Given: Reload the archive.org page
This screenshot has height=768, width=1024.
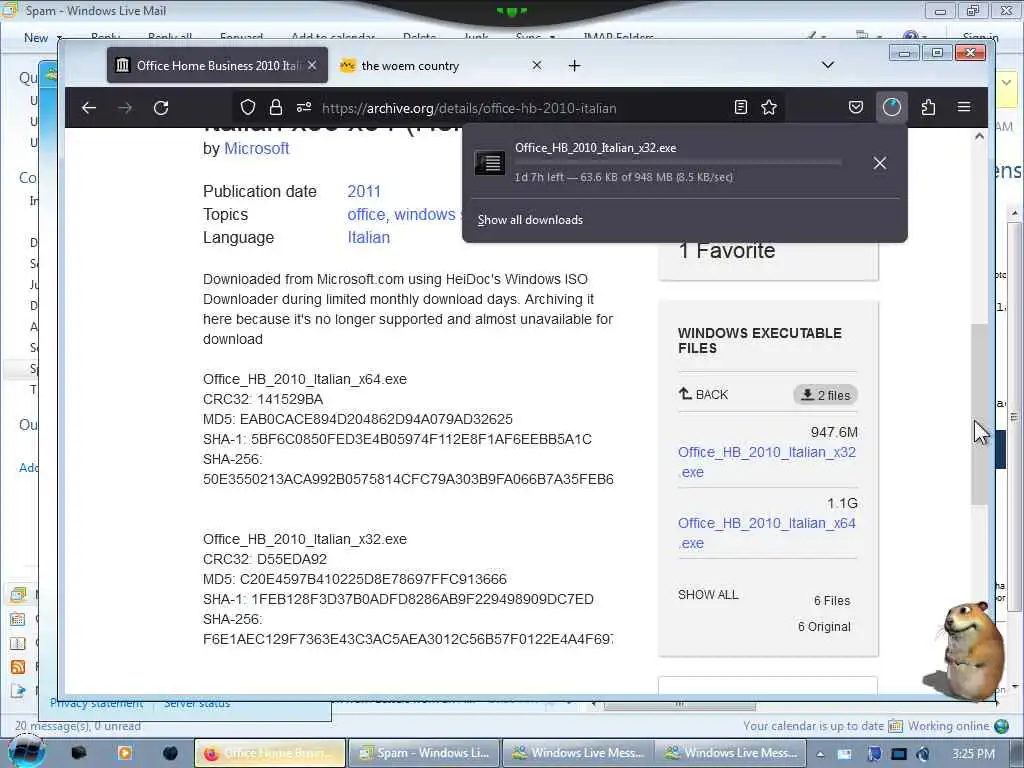Looking at the screenshot, I should pyautogui.click(x=161, y=108).
